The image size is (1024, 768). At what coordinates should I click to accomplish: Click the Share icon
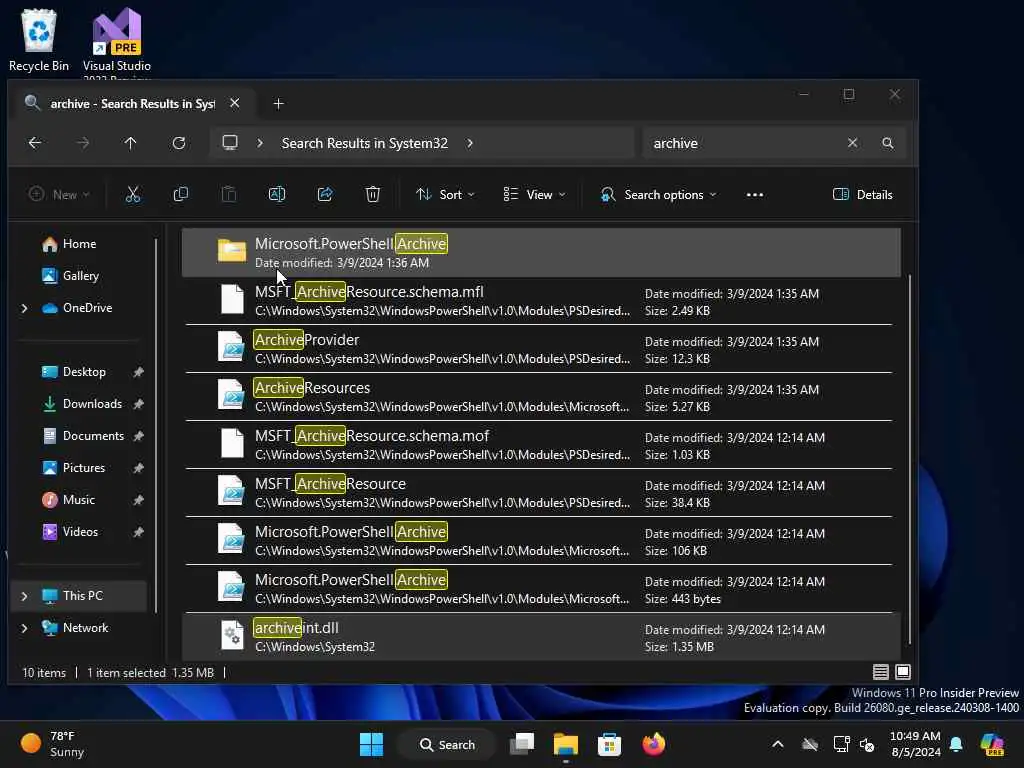pos(325,195)
